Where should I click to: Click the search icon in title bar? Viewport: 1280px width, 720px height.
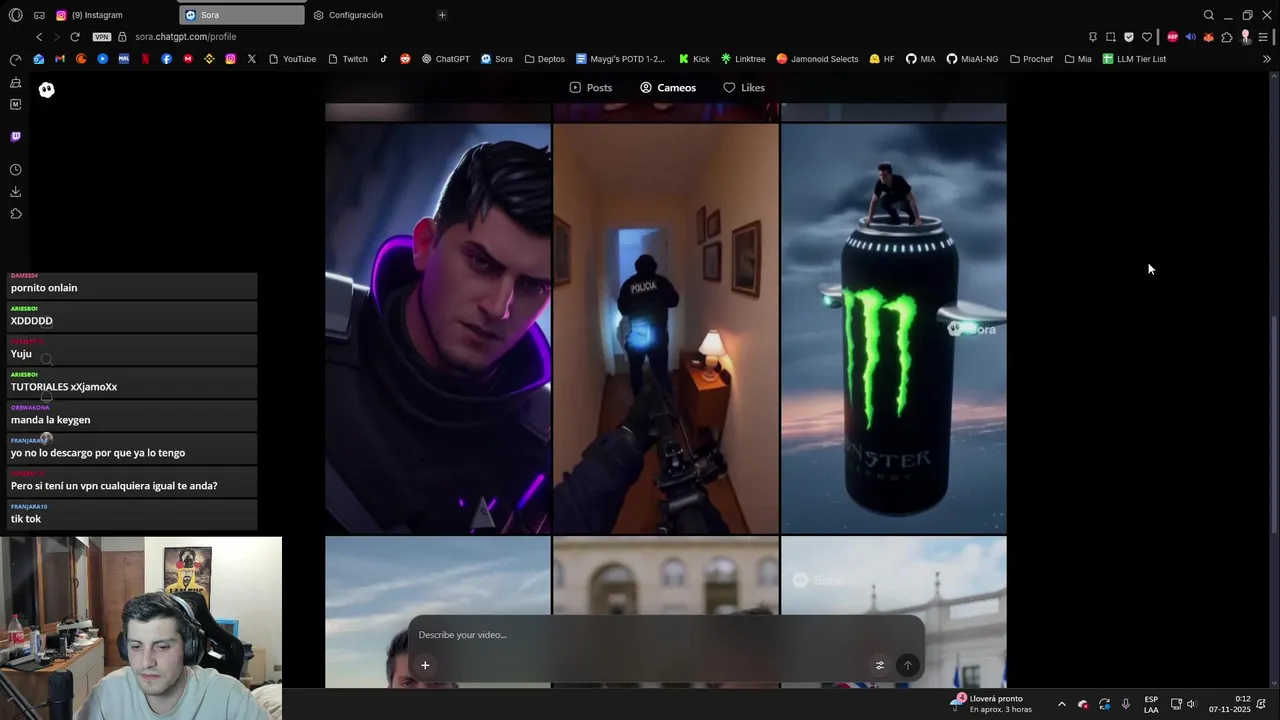click(1208, 15)
